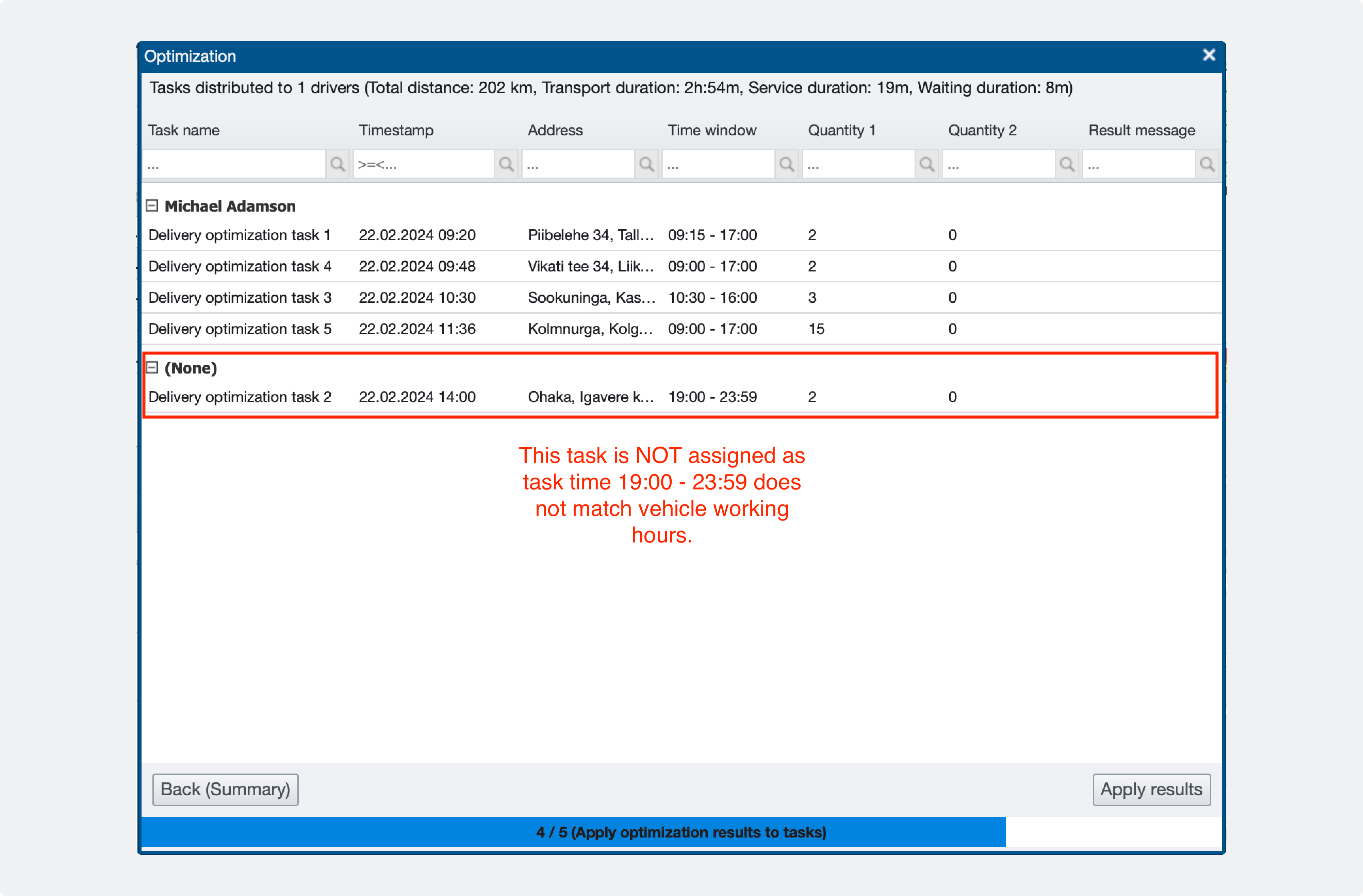Click Back (Summary) button
Screen dimensions: 1363x896
(225, 790)
